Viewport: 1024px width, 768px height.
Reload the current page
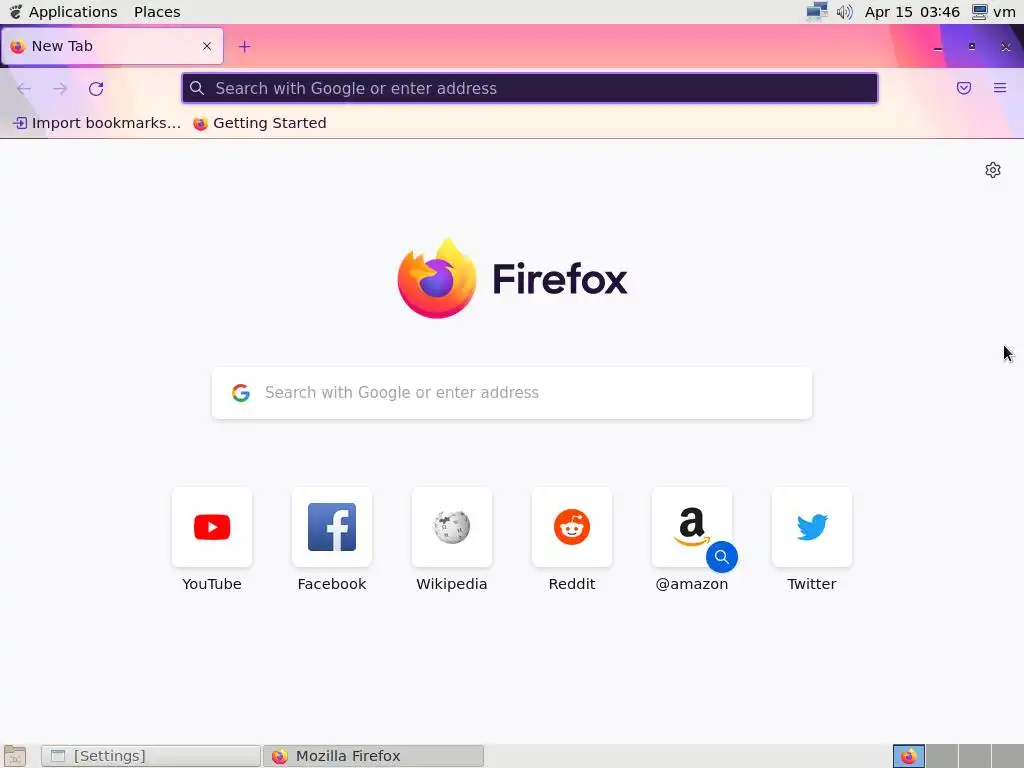click(x=96, y=89)
